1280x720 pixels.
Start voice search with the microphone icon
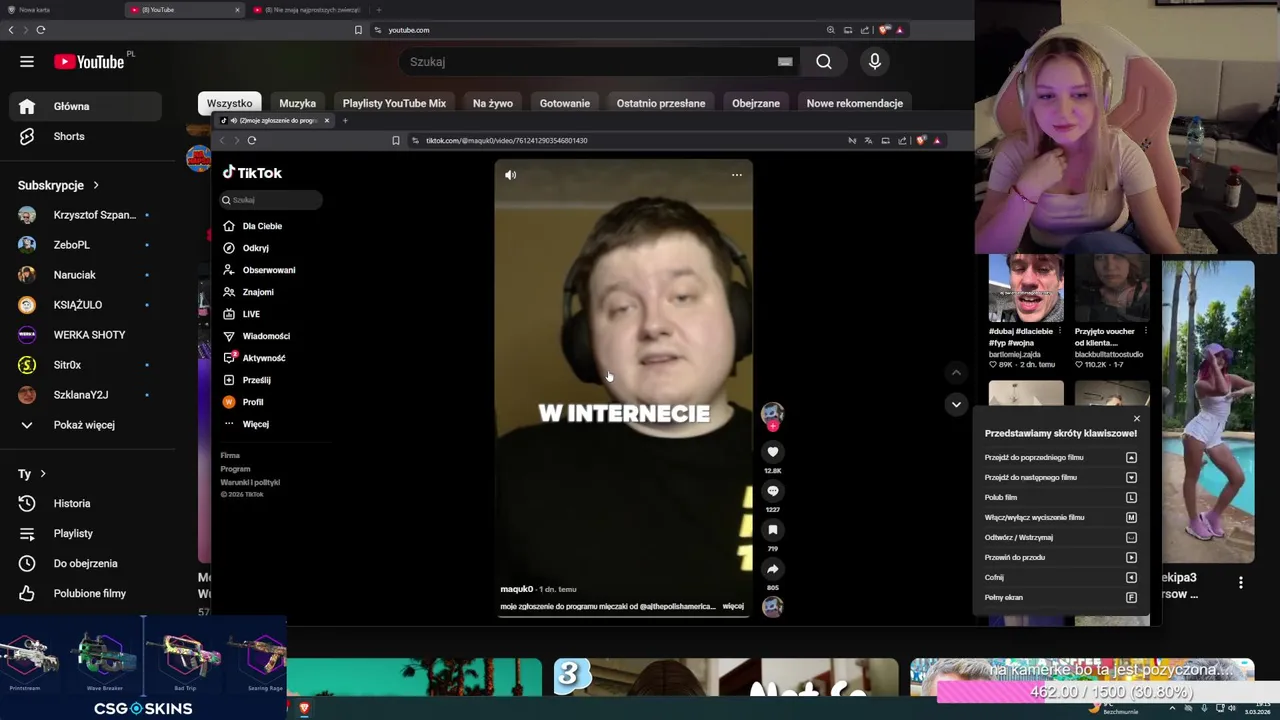[875, 62]
